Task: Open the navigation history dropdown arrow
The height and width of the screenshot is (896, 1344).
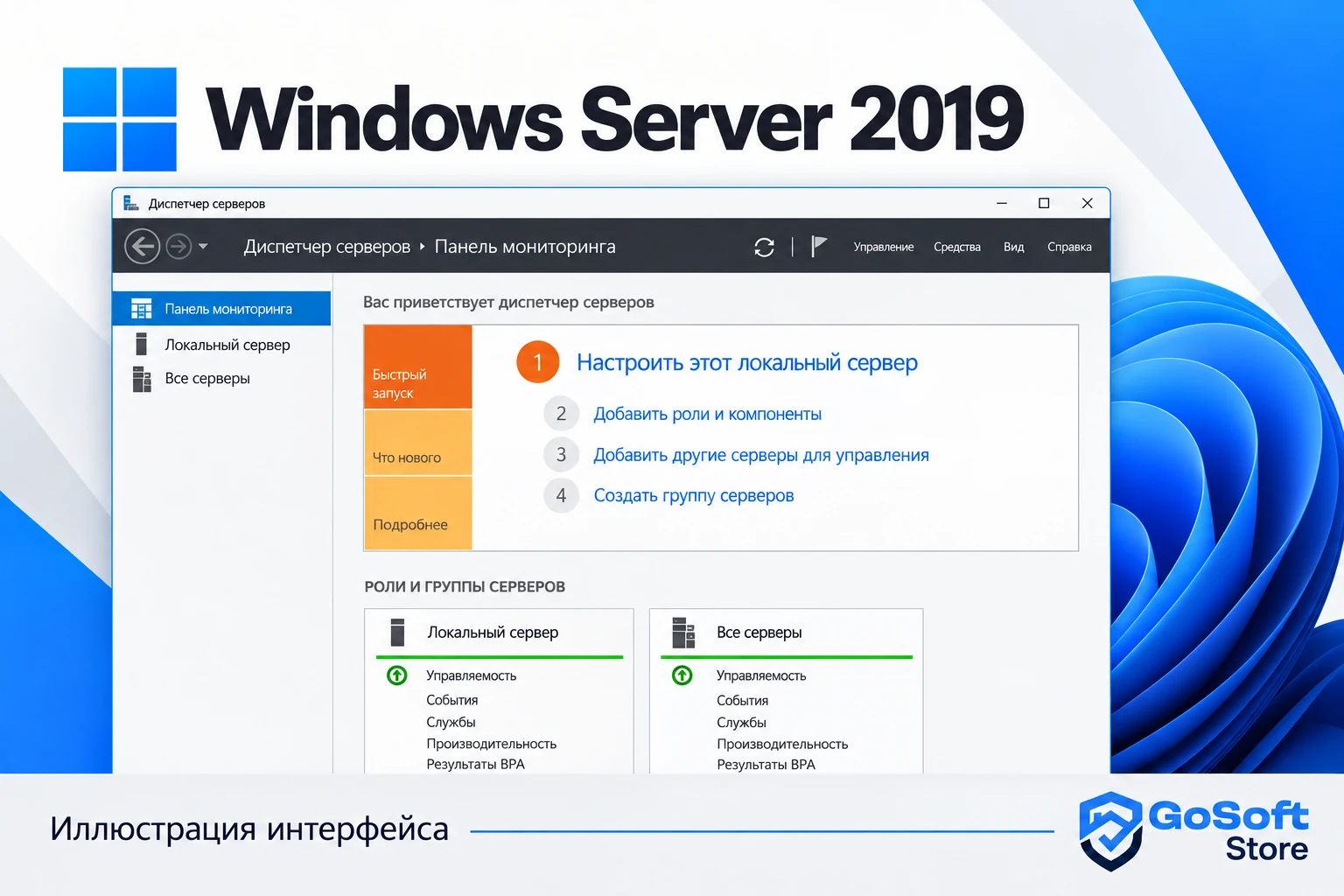Action: [203, 247]
